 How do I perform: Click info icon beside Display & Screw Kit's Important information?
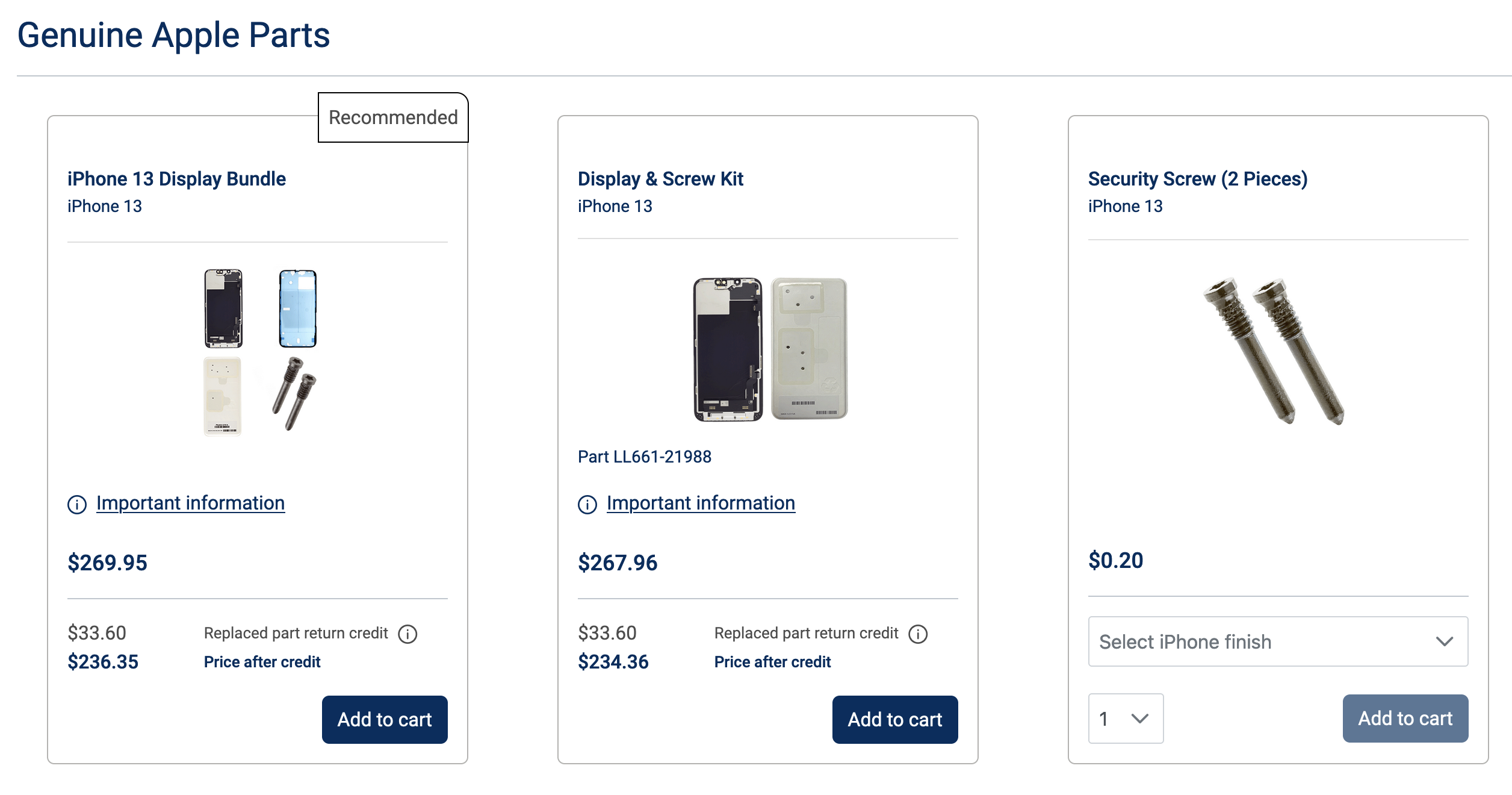coord(587,504)
